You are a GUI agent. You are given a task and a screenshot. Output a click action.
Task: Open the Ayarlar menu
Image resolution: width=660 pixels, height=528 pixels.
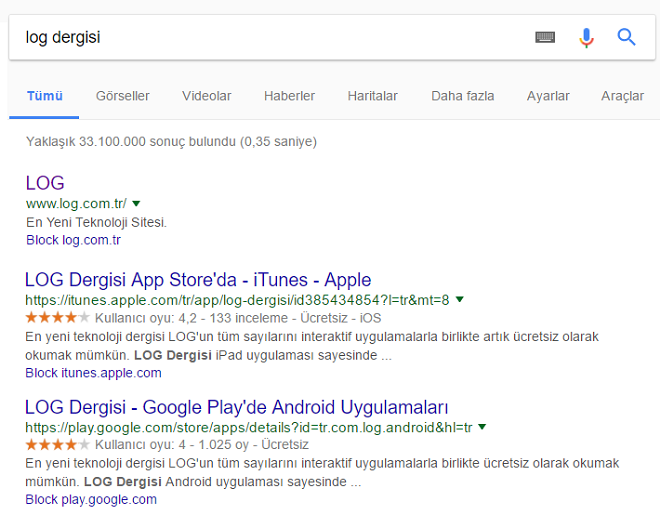[548, 96]
